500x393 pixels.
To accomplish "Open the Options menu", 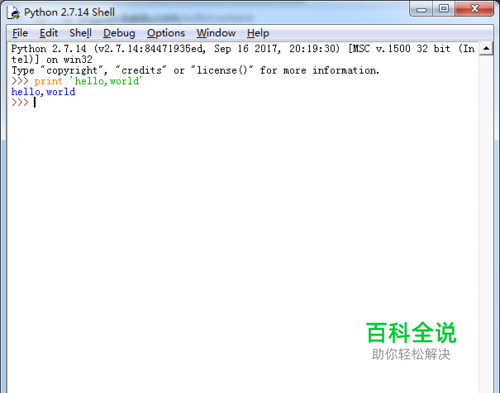I will click(166, 33).
